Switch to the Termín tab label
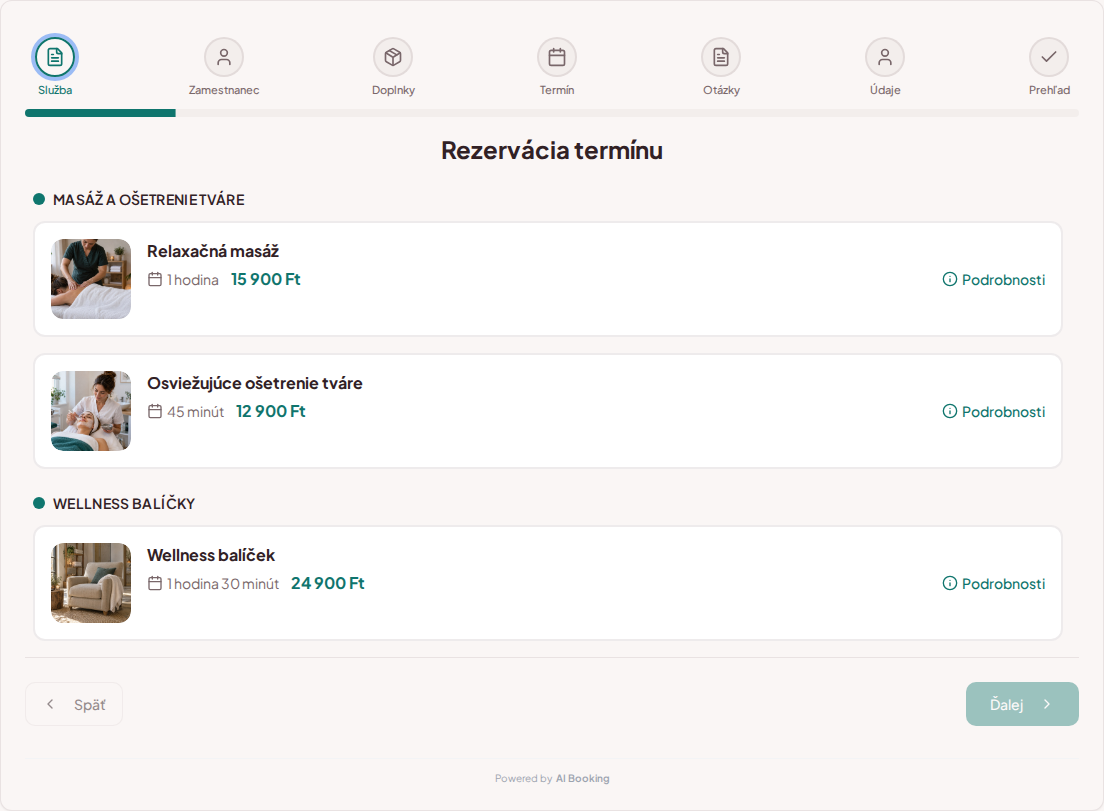Image resolution: width=1104 pixels, height=811 pixels. (557, 90)
